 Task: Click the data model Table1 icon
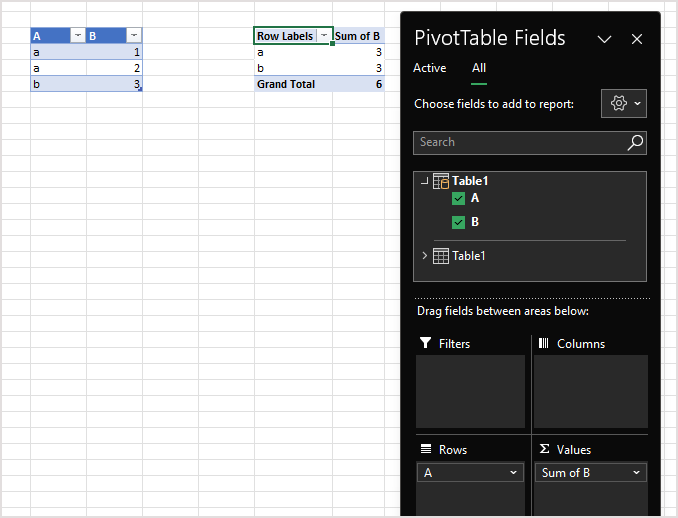pos(441,181)
